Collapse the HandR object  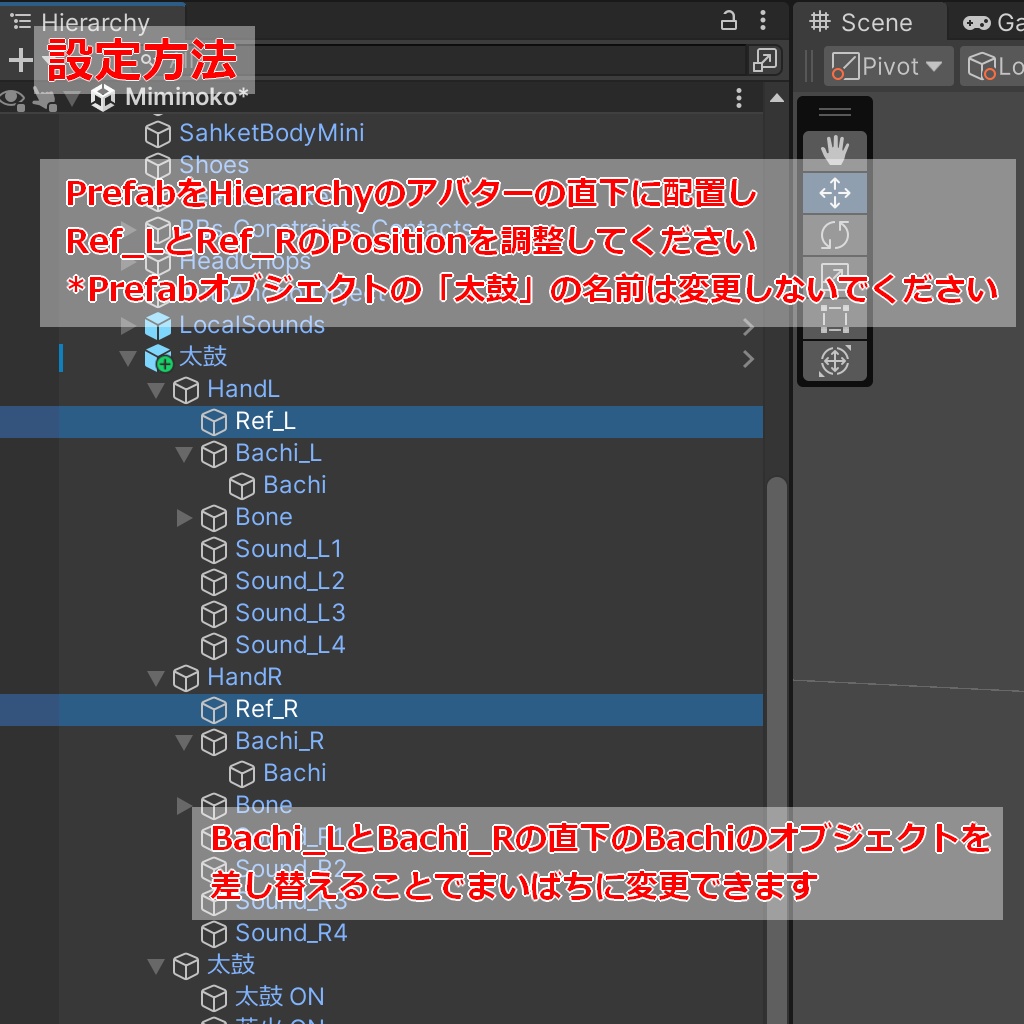click(156, 677)
